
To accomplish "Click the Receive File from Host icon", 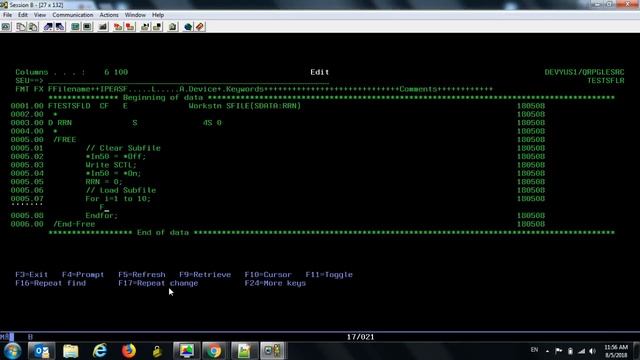I will [60, 27].
